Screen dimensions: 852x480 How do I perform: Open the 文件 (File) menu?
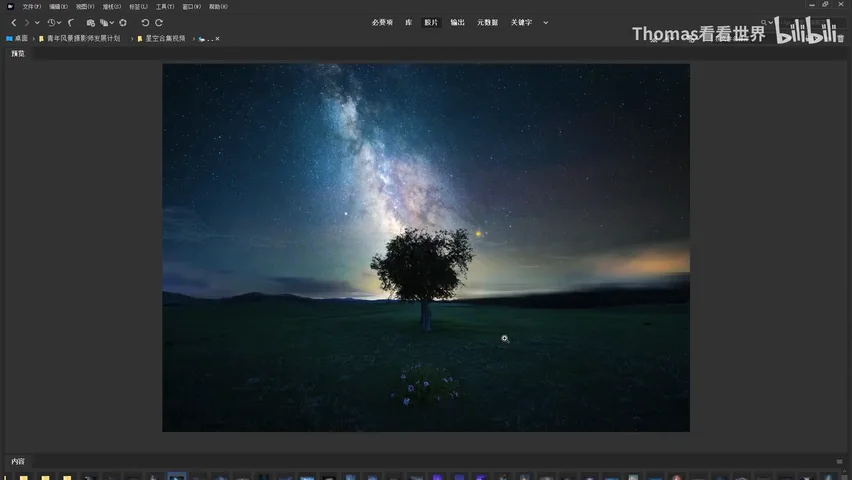pos(32,7)
